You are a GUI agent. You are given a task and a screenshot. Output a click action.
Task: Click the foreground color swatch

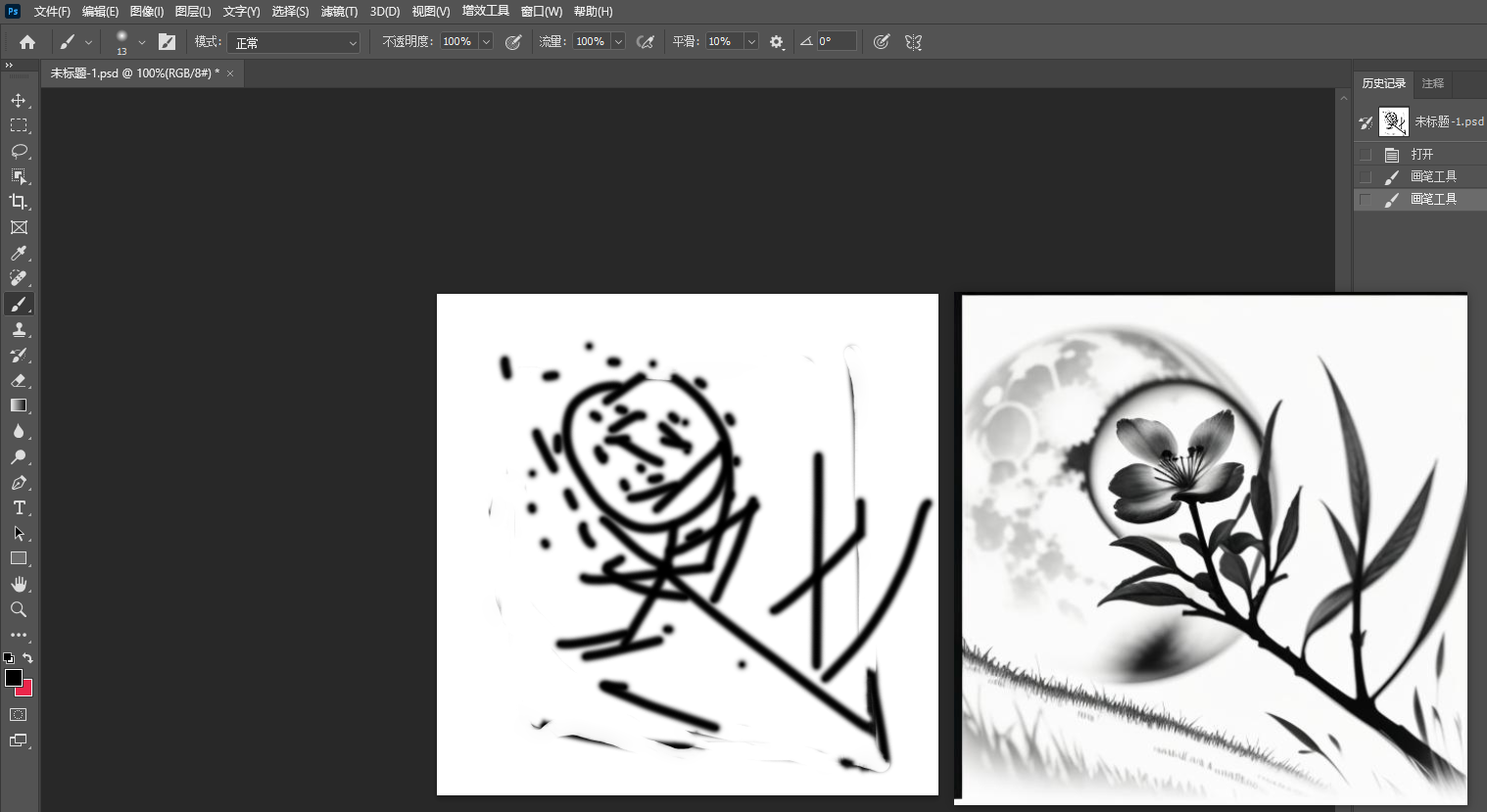tap(13, 678)
